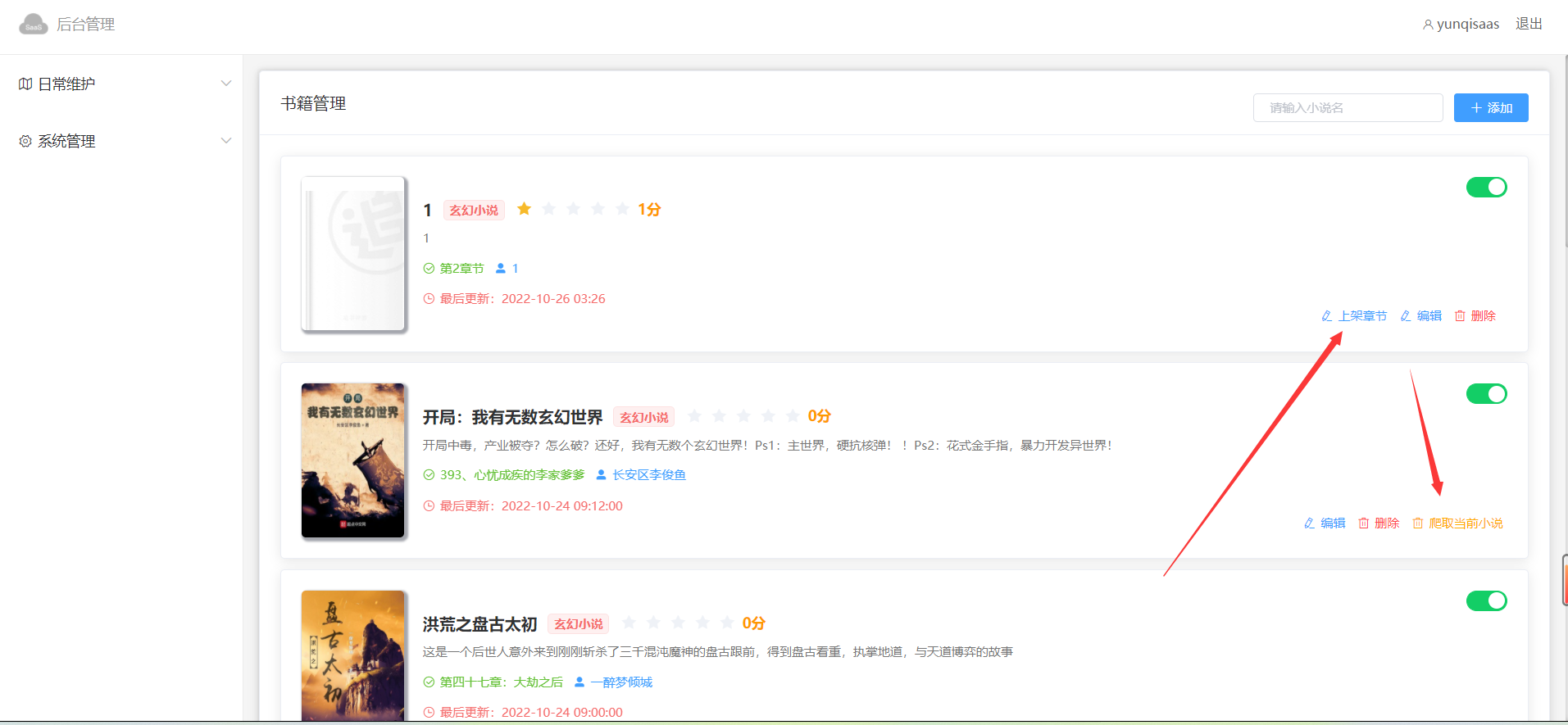Click the author icon beside 1 in first book

[x=501, y=268]
